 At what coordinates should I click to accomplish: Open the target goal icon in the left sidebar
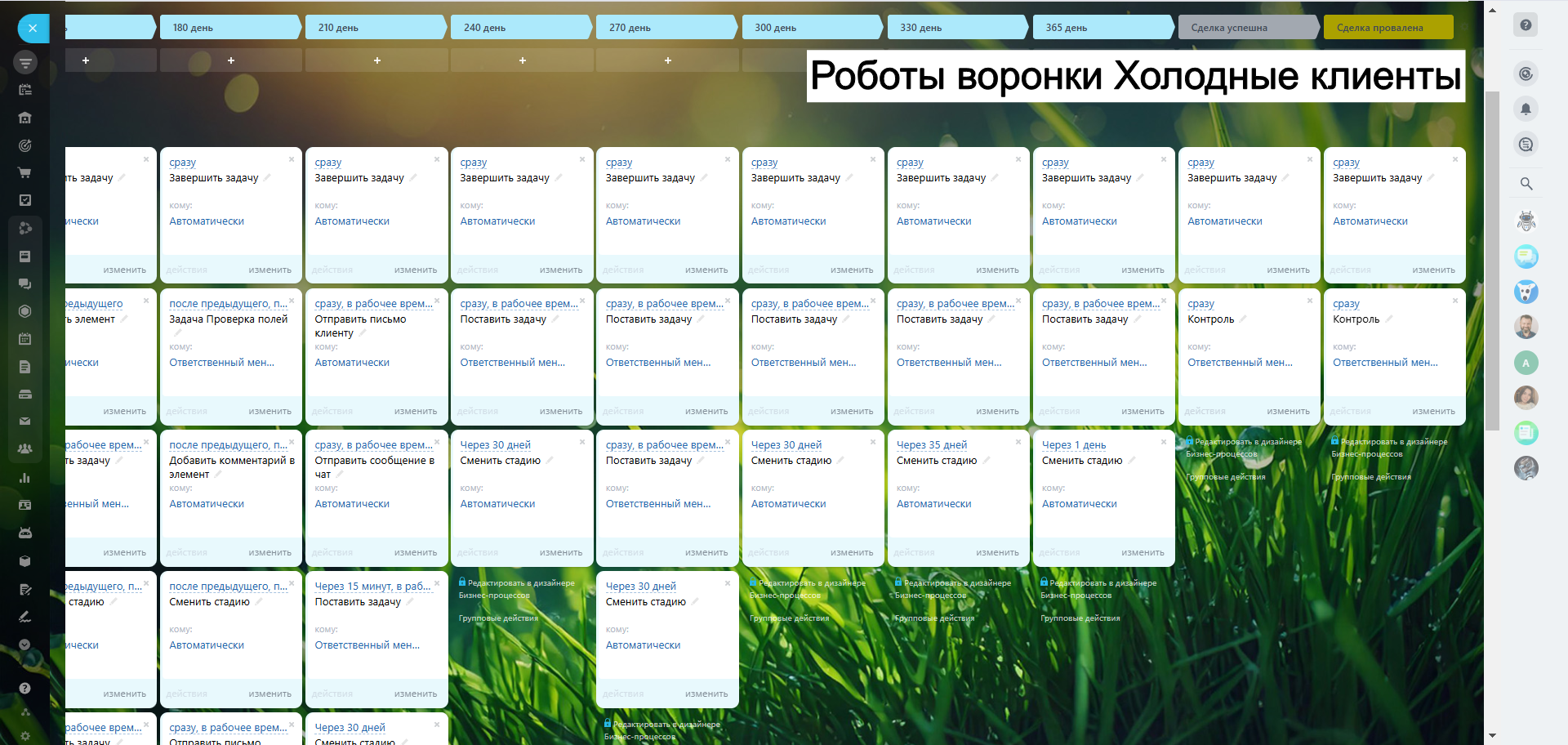(25, 145)
